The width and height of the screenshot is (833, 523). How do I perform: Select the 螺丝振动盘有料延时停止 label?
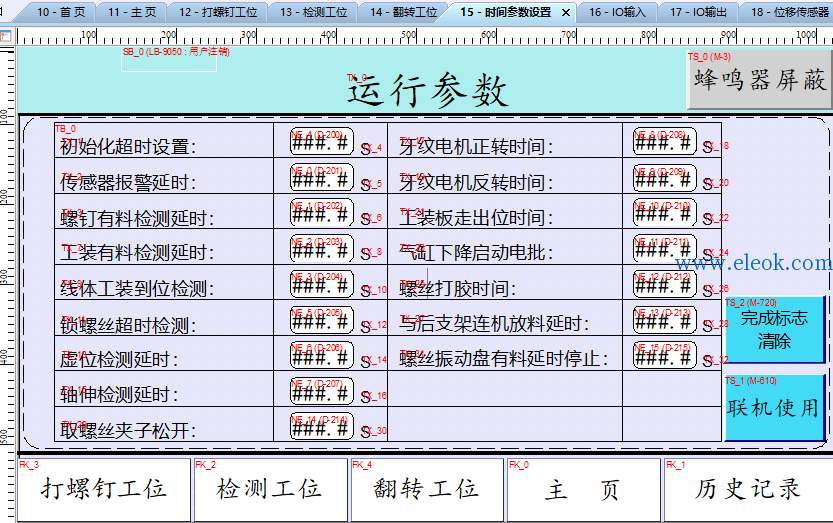(x=504, y=359)
